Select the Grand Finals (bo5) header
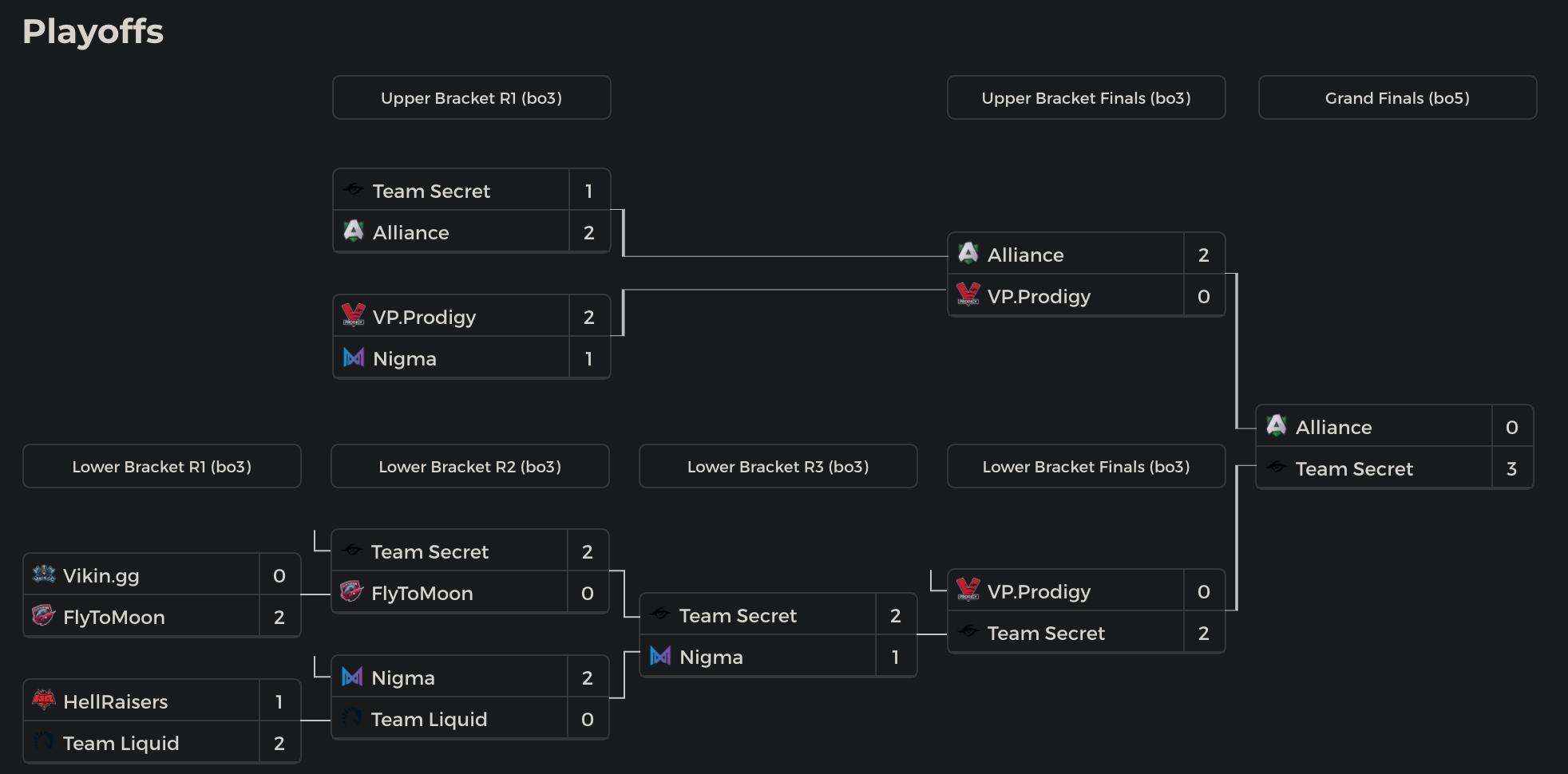This screenshot has height=774, width=1568. click(1397, 98)
